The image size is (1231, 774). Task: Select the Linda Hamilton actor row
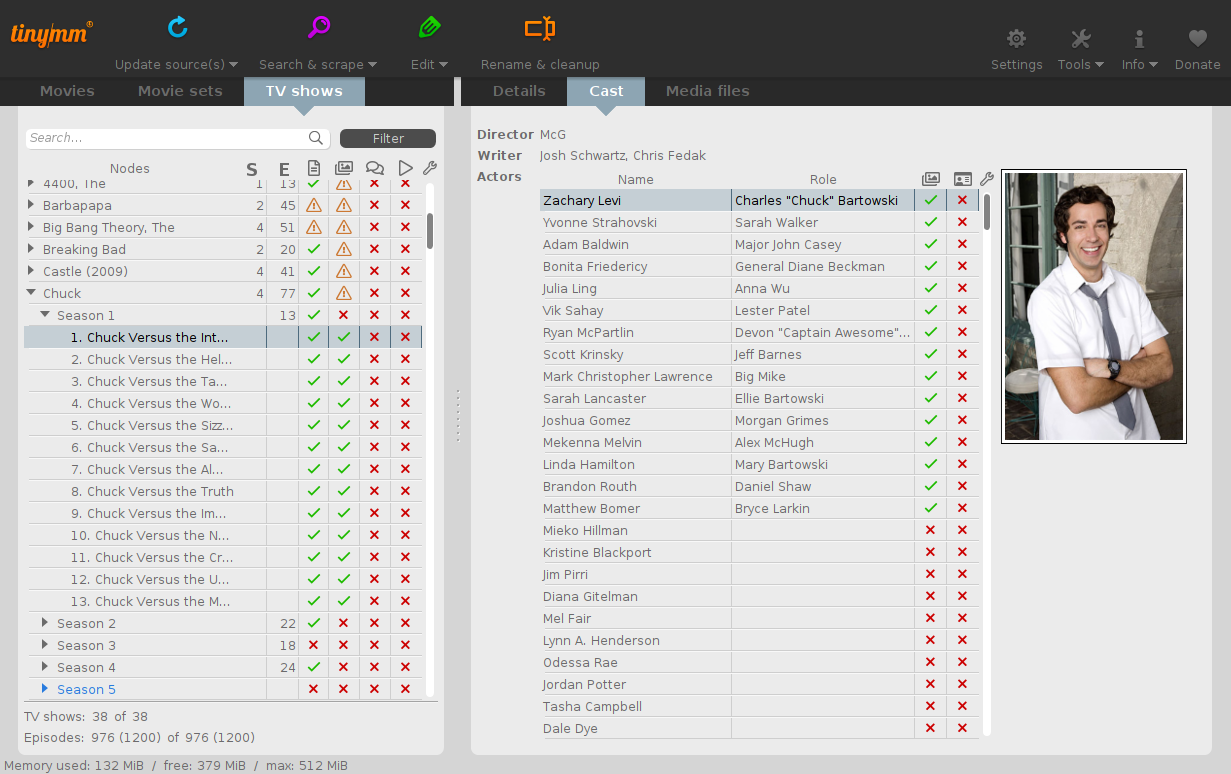[759, 464]
